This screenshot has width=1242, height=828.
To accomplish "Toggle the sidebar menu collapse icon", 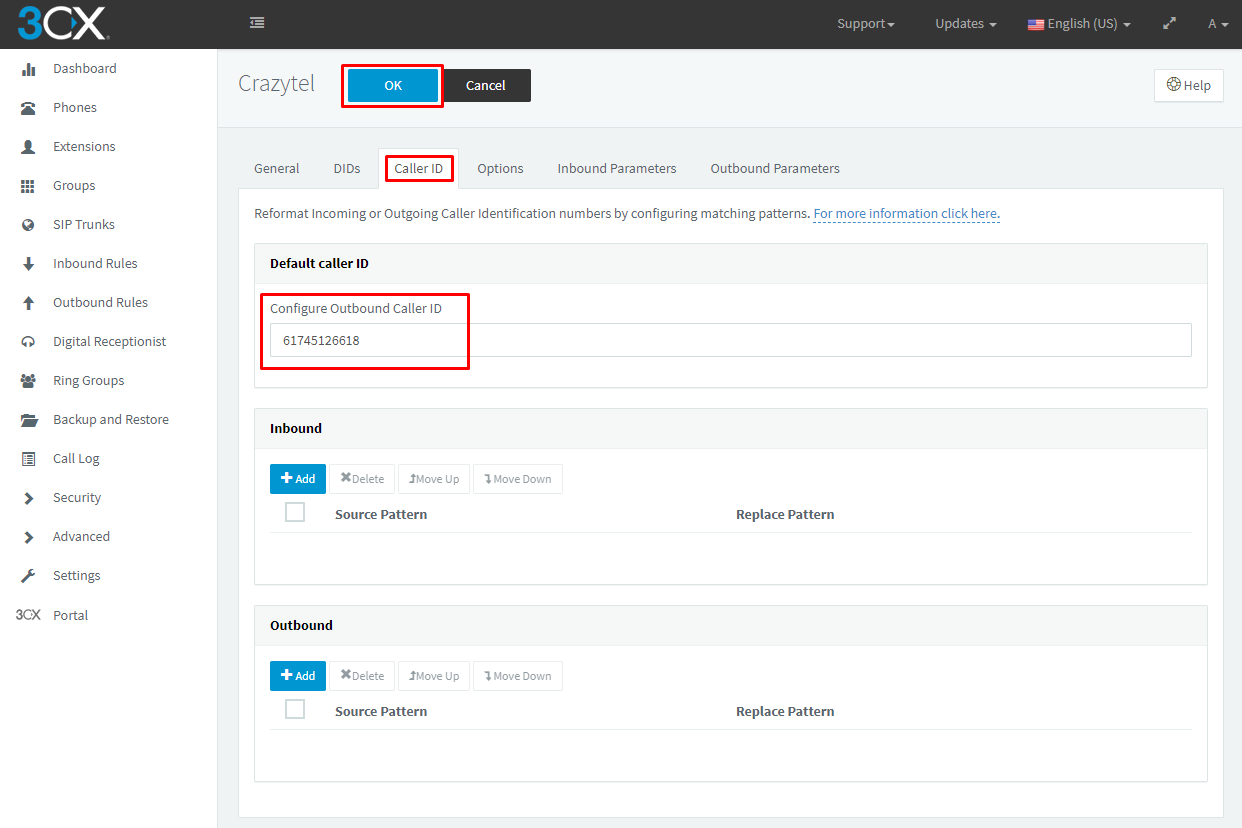I will (257, 23).
